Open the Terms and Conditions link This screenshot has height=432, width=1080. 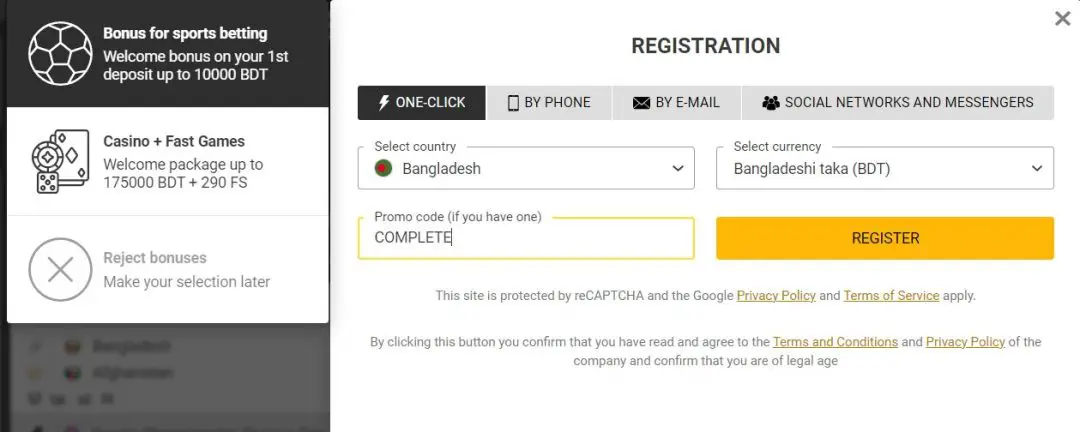[x=835, y=342]
